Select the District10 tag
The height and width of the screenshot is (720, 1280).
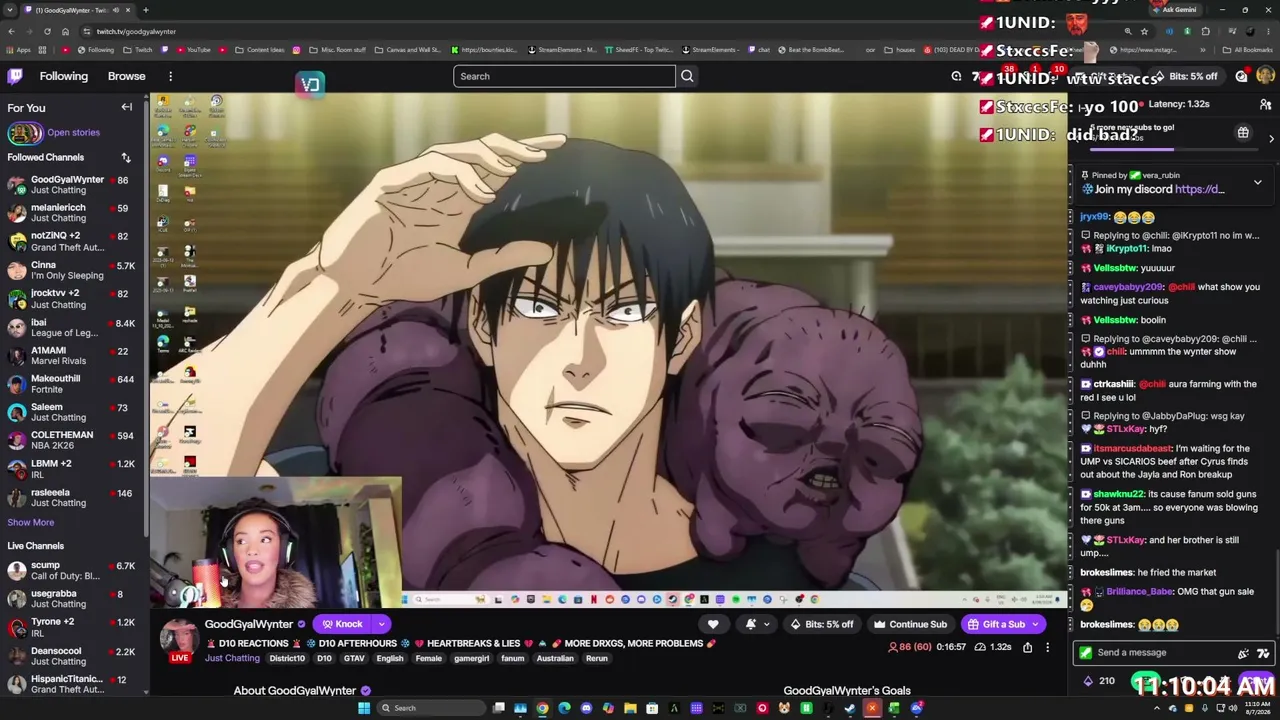[287, 658]
